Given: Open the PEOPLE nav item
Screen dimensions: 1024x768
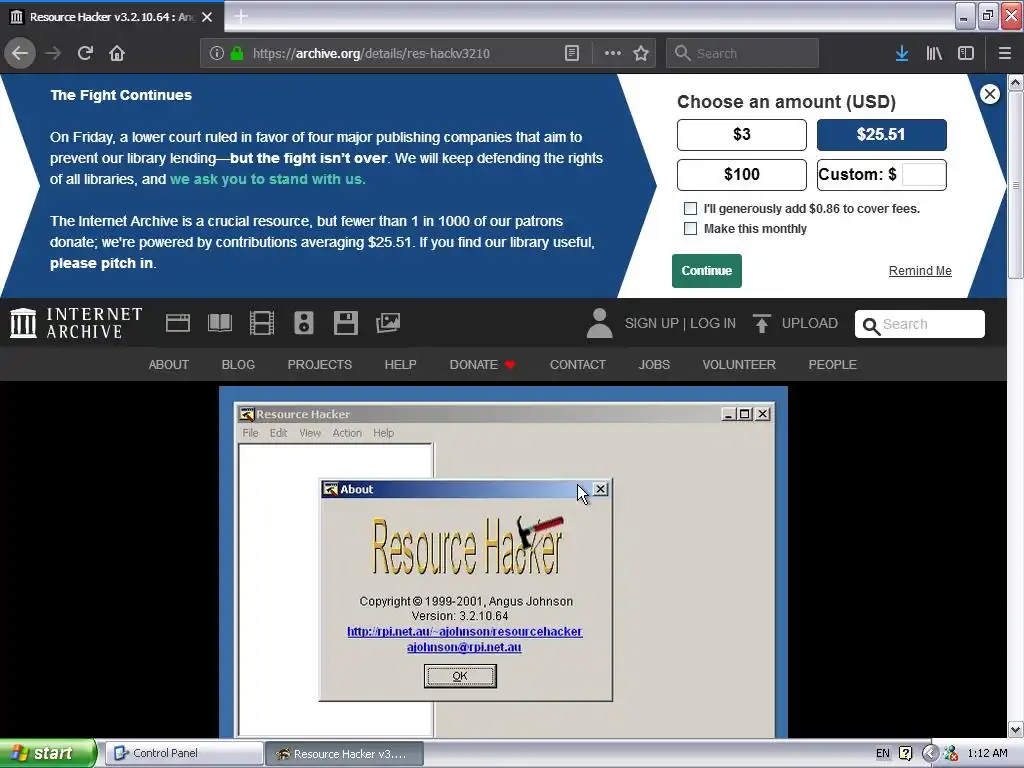Looking at the screenshot, I should [833, 364].
